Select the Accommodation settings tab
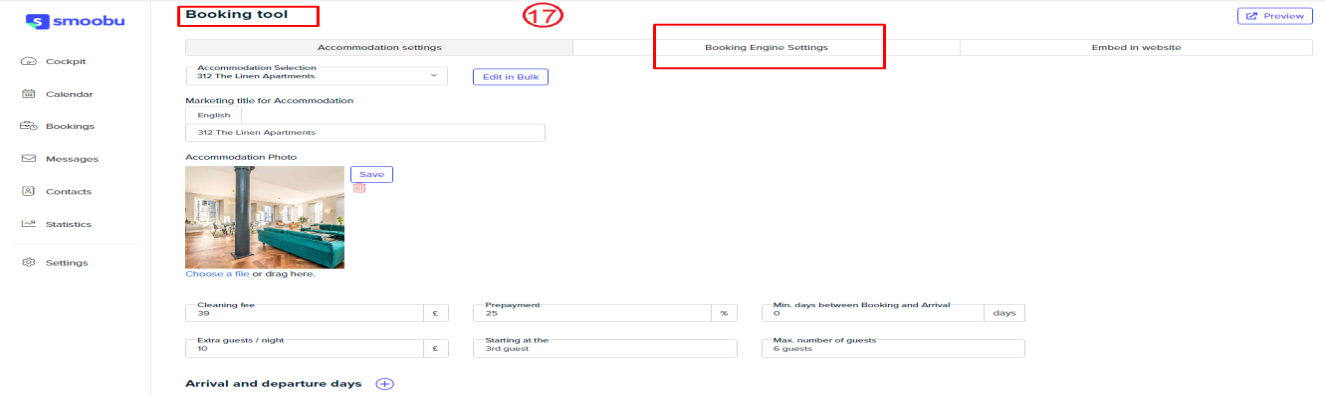The width and height of the screenshot is (1326, 395). (379, 47)
